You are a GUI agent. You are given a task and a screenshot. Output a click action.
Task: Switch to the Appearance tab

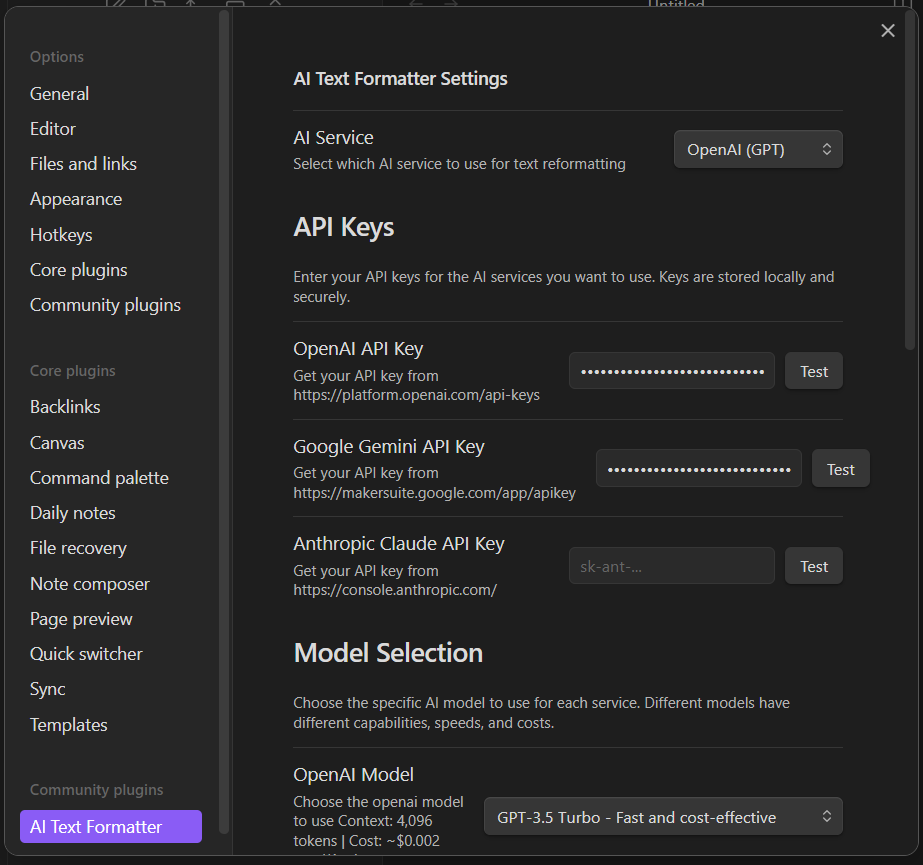[76, 199]
